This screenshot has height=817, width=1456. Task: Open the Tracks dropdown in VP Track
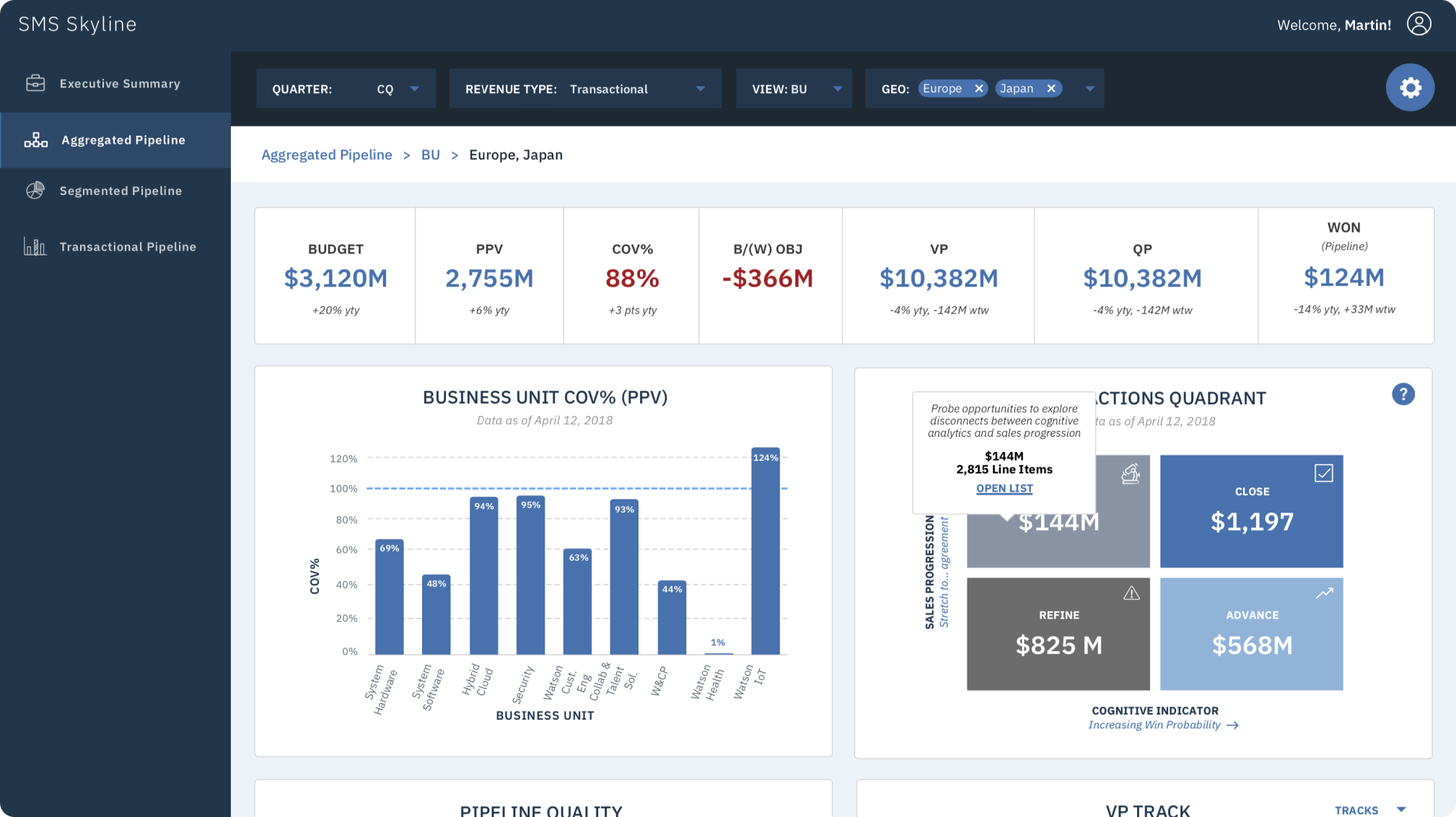click(x=1400, y=810)
